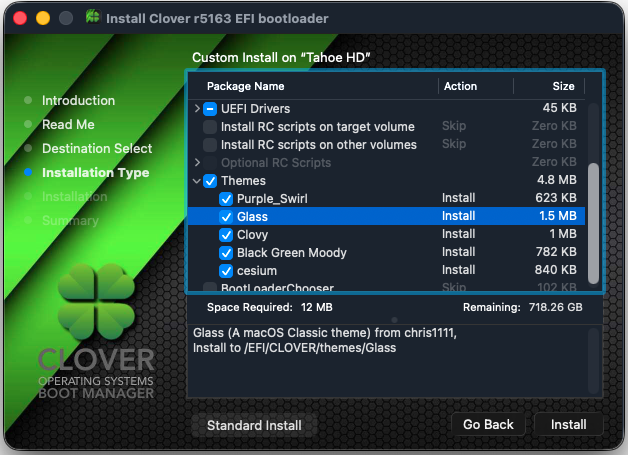This screenshot has height=455, width=628.
Task: Click the Install button
Action: [x=569, y=424]
